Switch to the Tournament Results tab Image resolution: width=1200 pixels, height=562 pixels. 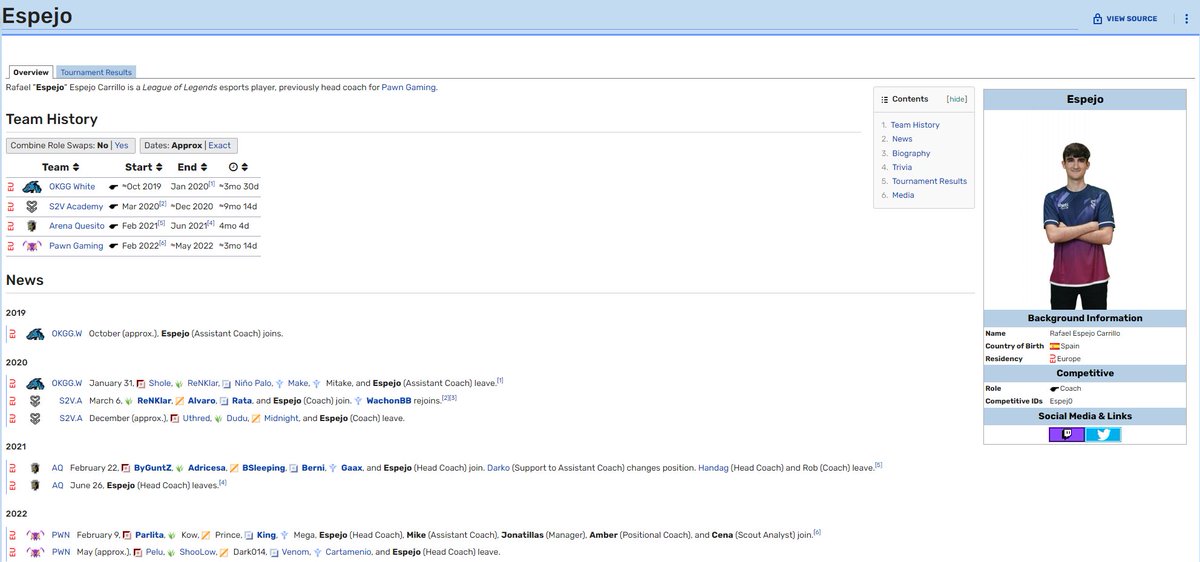[x=96, y=72]
